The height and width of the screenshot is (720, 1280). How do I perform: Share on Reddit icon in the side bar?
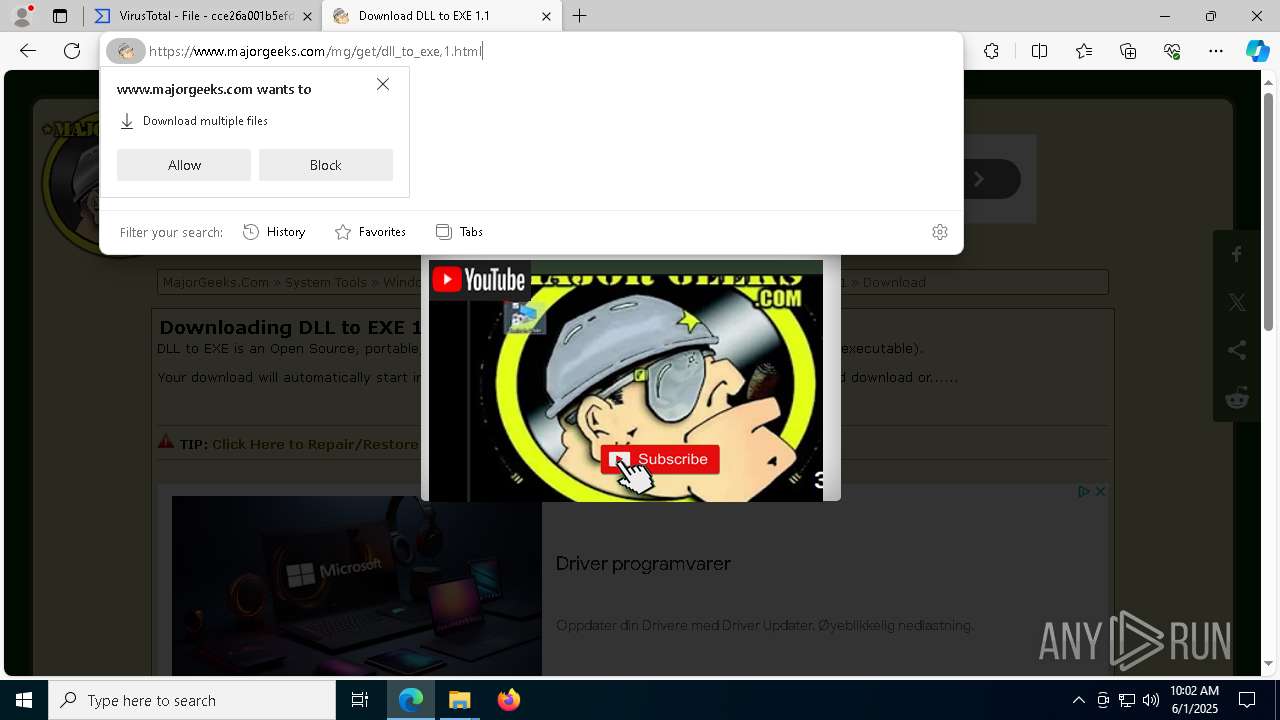(x=1237, y=398)
